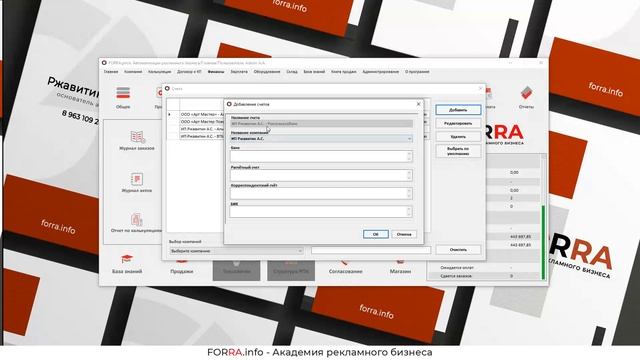This screenshot has width=640, height=360.
Task: Open the Книга продаж menu
Action: click(344, 72)
